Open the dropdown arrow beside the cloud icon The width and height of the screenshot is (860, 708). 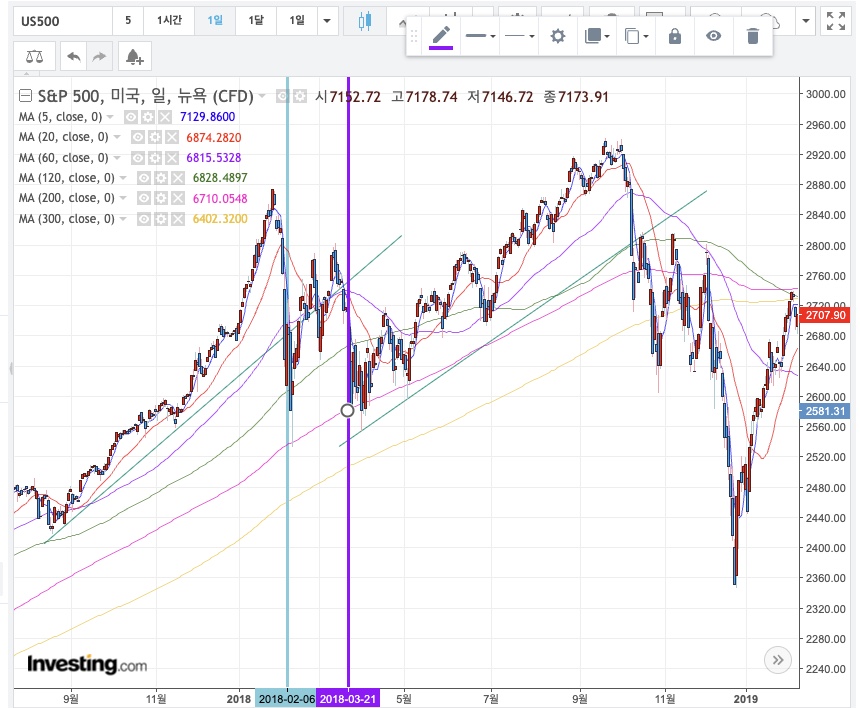point(806,21)
